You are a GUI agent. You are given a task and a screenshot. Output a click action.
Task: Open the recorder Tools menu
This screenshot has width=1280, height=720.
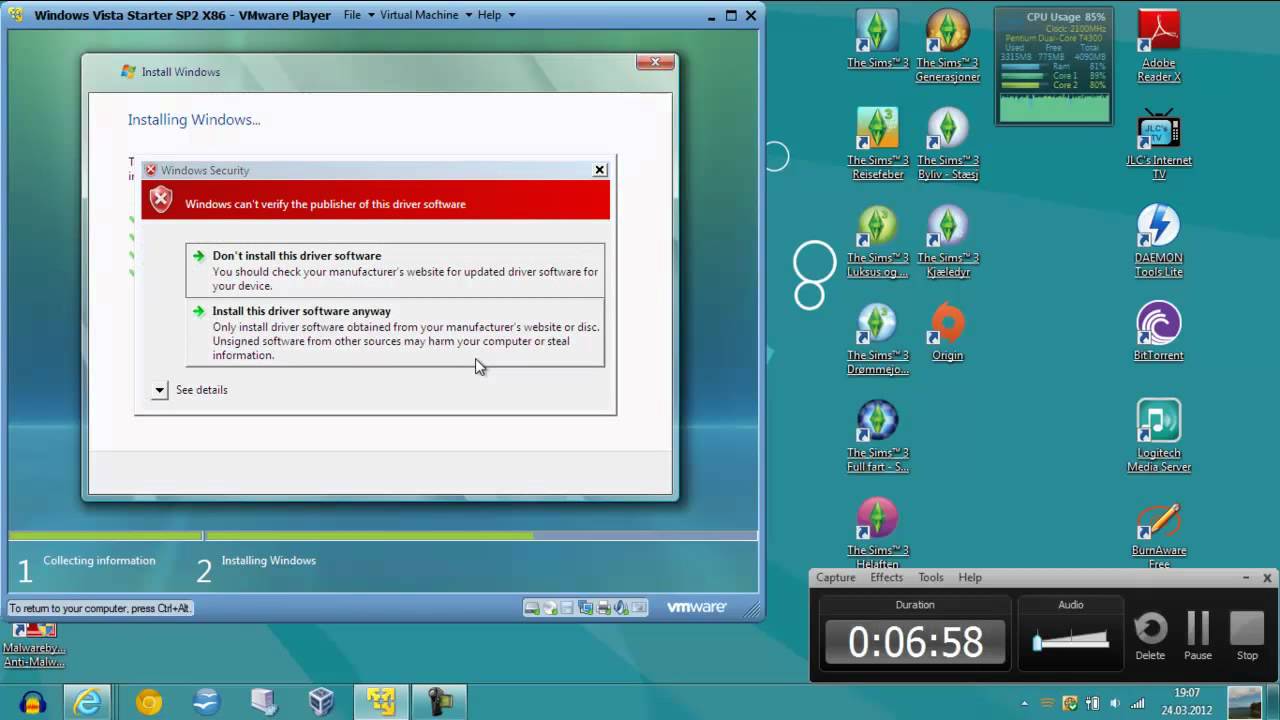click(931, 577)
